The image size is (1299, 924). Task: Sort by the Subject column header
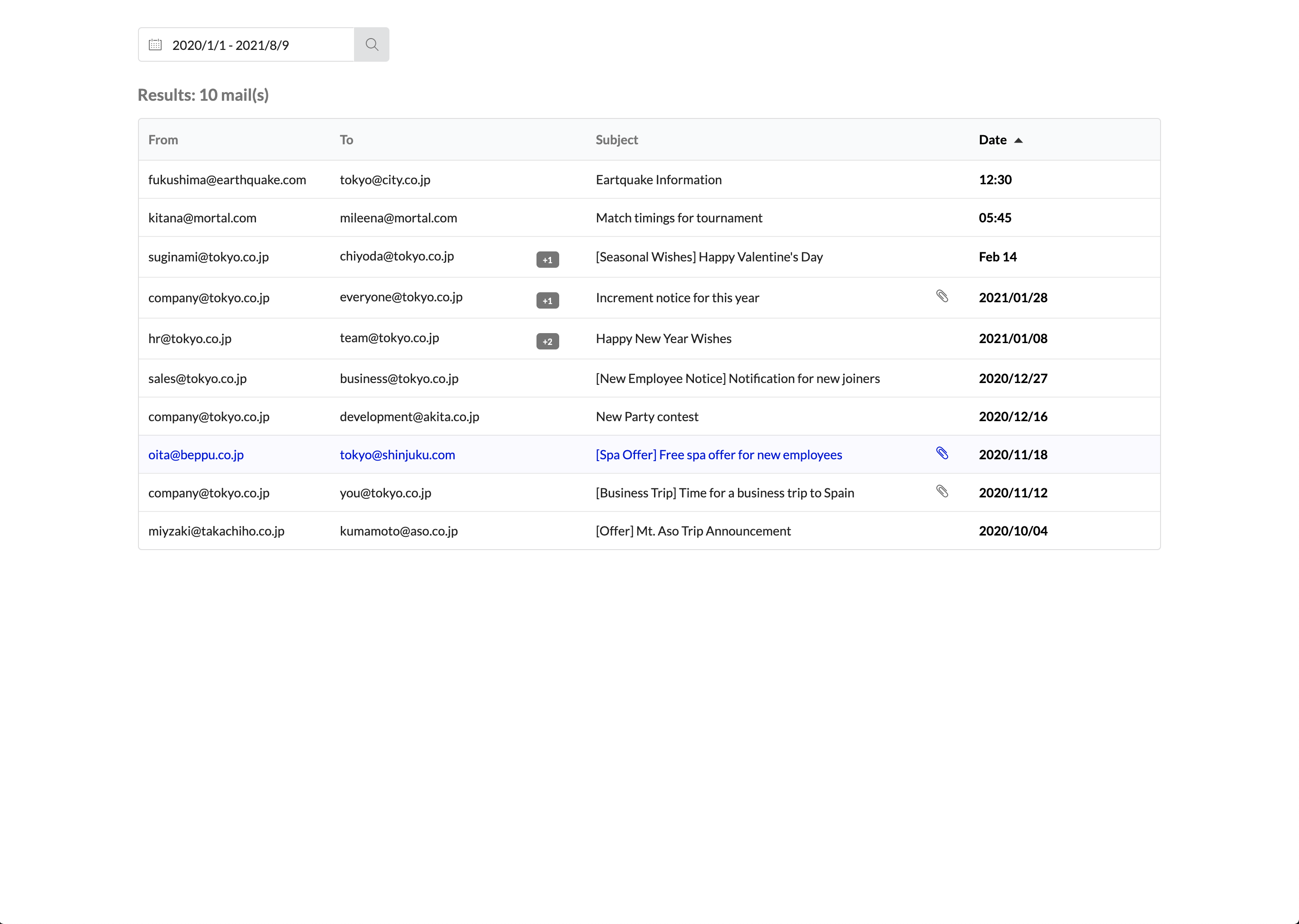pos(616,140)
